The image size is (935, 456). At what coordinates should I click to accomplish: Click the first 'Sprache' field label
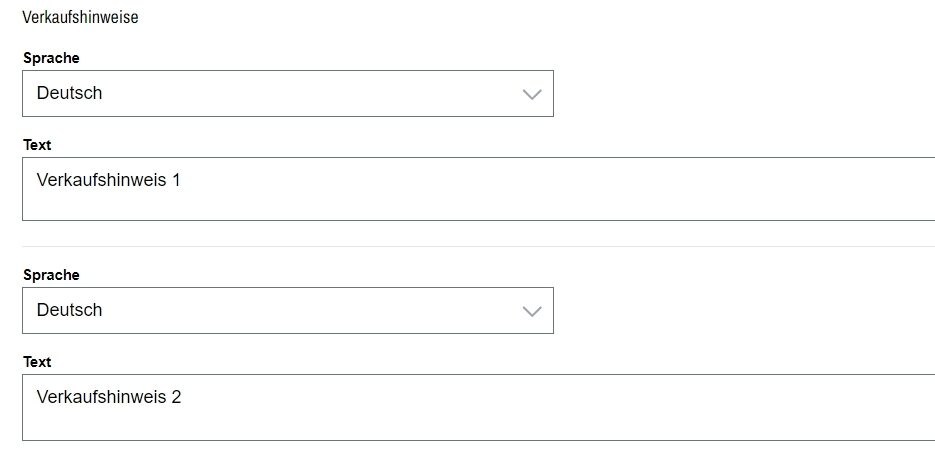(51, 58)
